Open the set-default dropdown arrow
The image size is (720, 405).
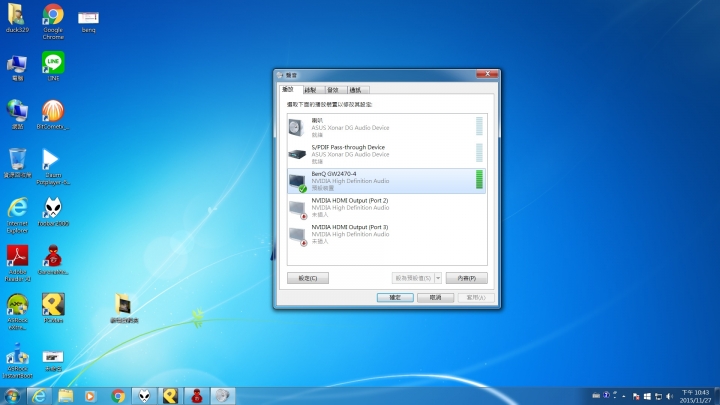(438, 278)
